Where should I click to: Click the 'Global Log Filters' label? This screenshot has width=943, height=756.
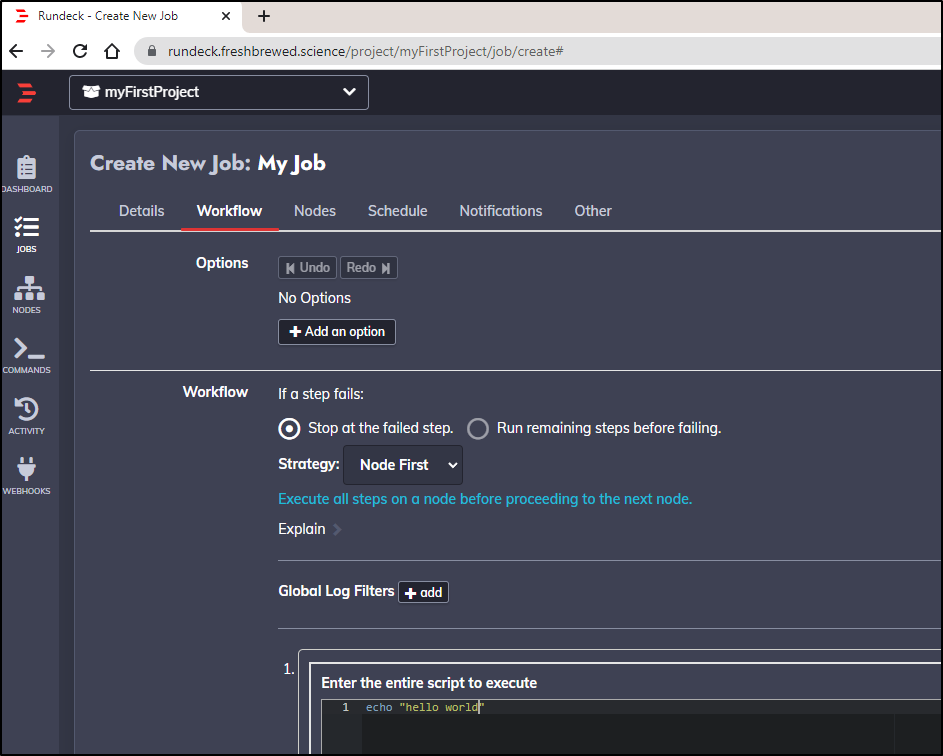tap(336, 591)
